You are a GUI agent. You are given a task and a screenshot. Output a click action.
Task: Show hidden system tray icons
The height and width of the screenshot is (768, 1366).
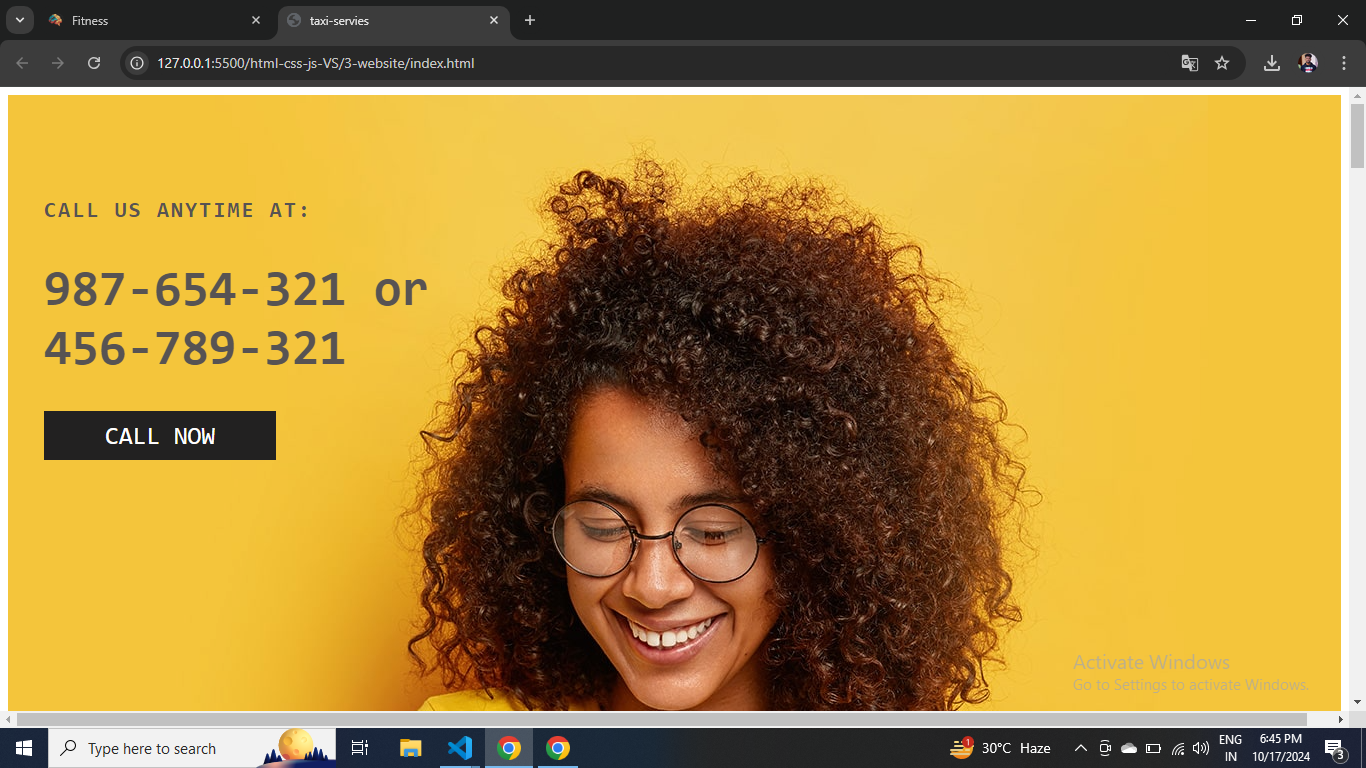pyautogui.click(x=1081, y=748)
